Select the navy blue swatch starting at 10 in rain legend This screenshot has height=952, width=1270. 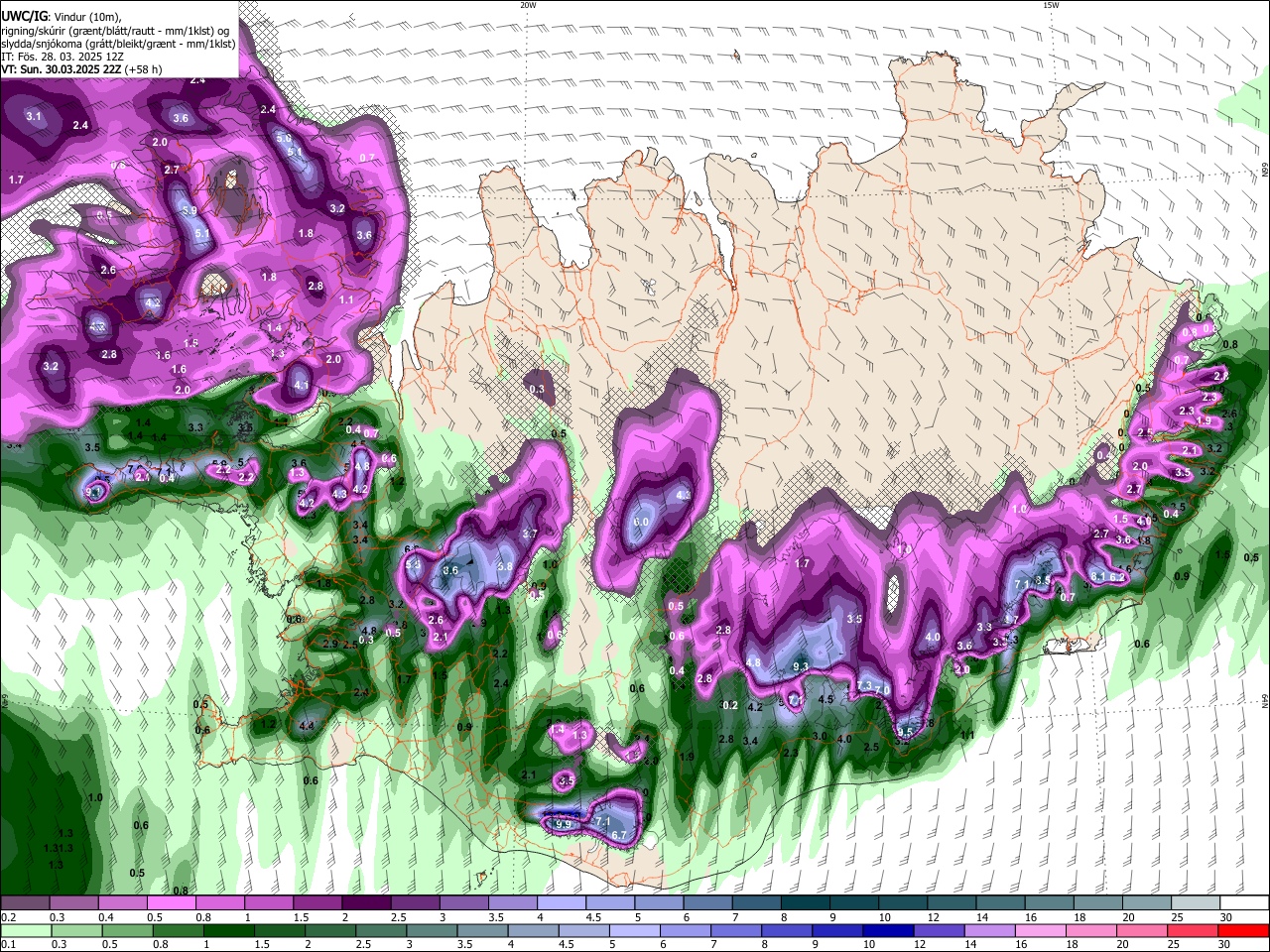pos(886,931)
